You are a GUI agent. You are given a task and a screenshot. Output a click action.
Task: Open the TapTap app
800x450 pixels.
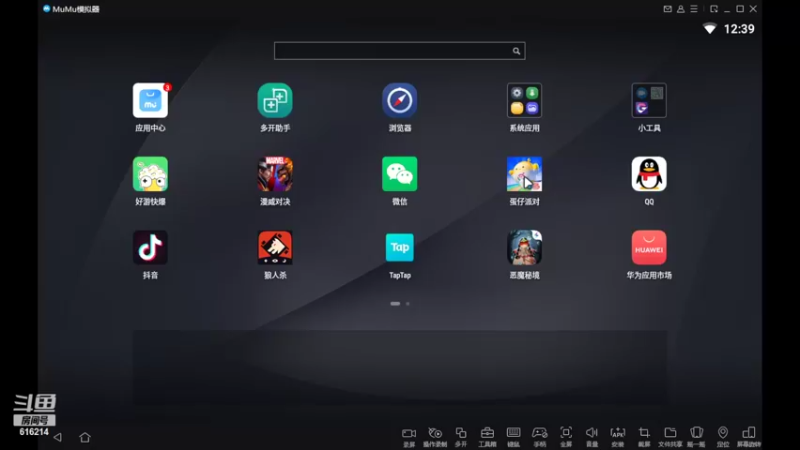point(399,247)
